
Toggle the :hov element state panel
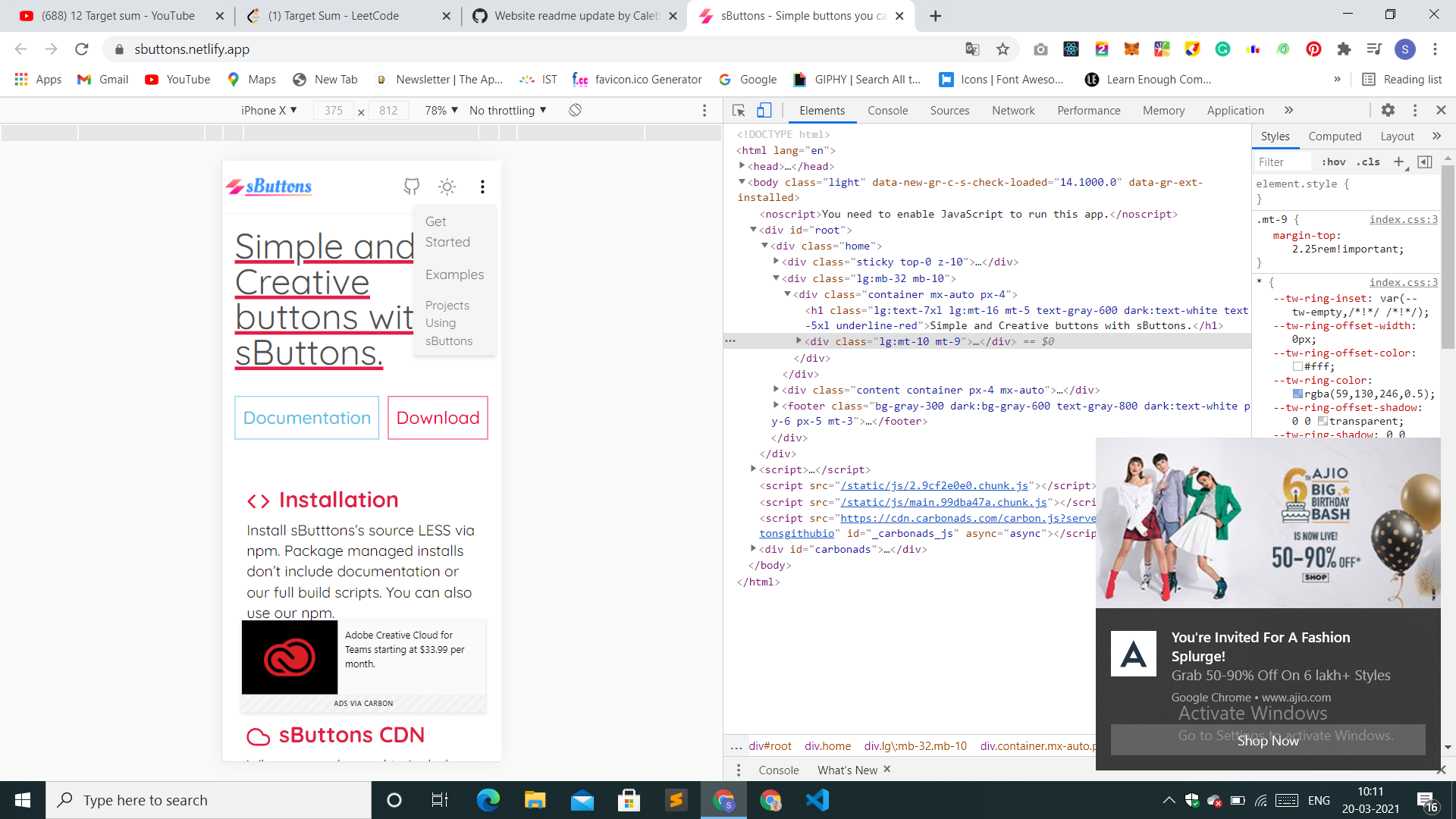click(1333, 162)
